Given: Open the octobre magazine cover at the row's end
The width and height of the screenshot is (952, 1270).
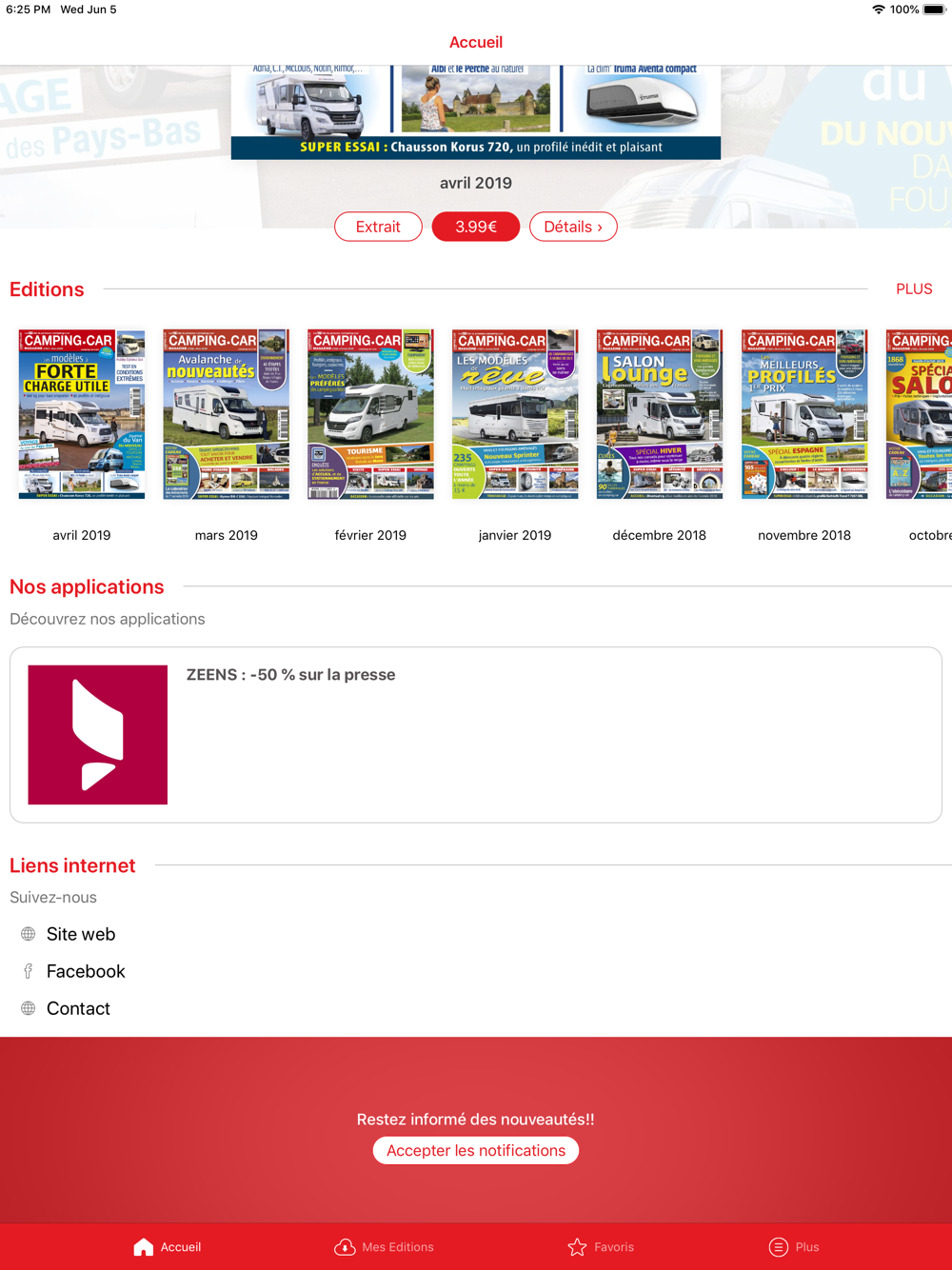Looking at the screenshot, I should 919,414.
